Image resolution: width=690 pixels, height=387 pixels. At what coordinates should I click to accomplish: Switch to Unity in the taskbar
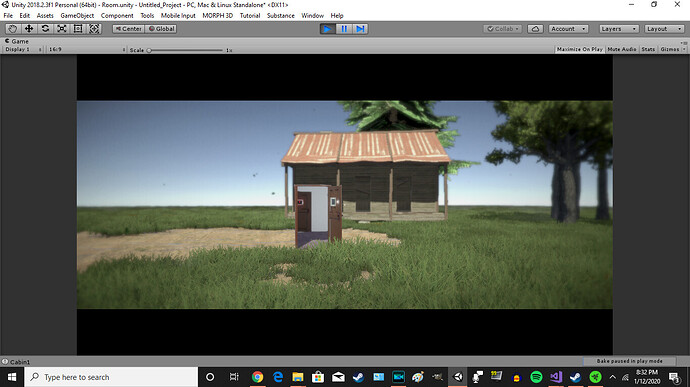click(x=458, y=377)
